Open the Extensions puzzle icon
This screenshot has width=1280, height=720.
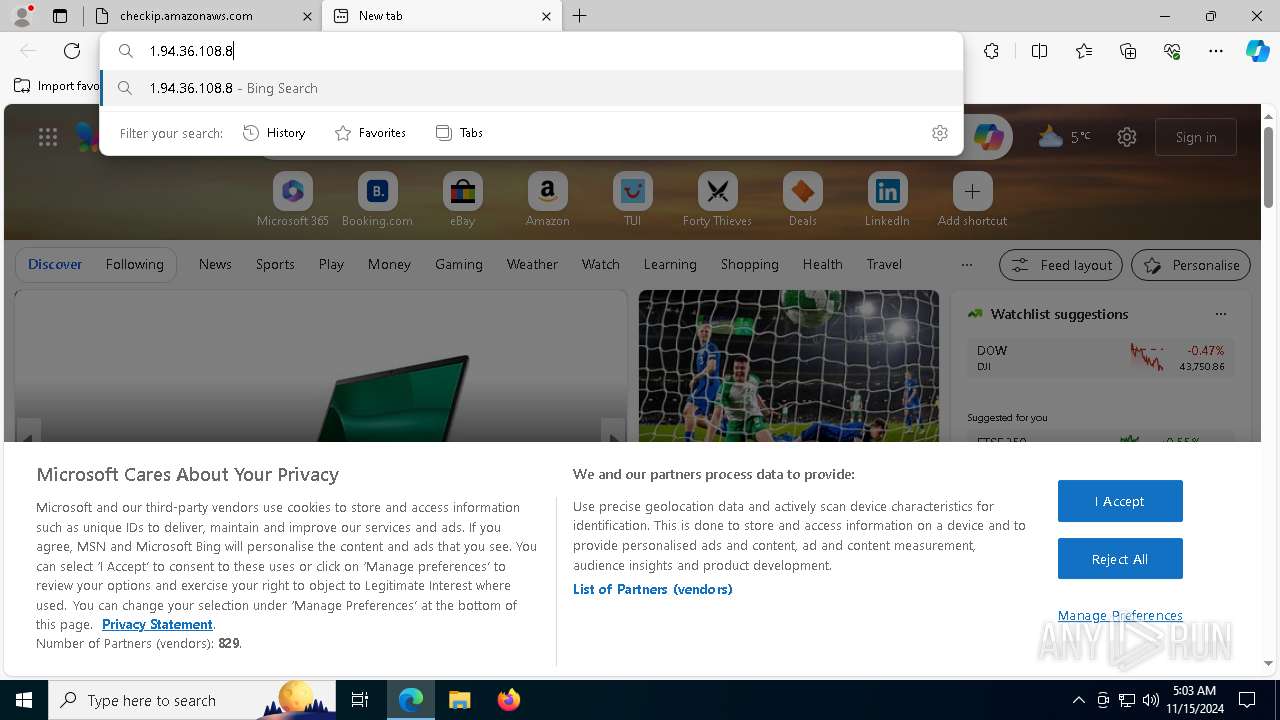pyautogui.click(x=991, y=51)
